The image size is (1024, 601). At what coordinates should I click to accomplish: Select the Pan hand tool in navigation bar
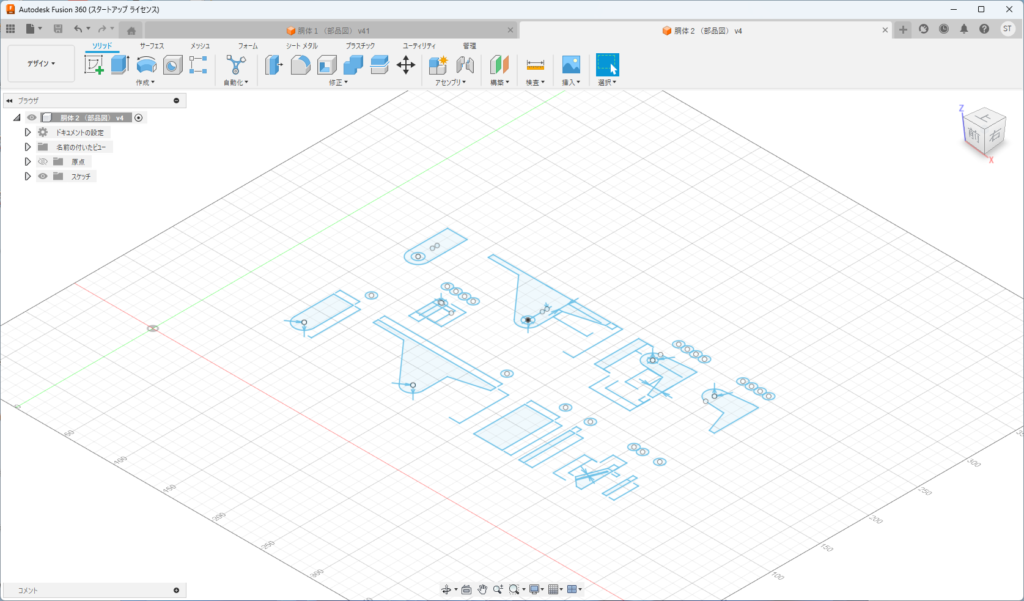tap(482, 590)
